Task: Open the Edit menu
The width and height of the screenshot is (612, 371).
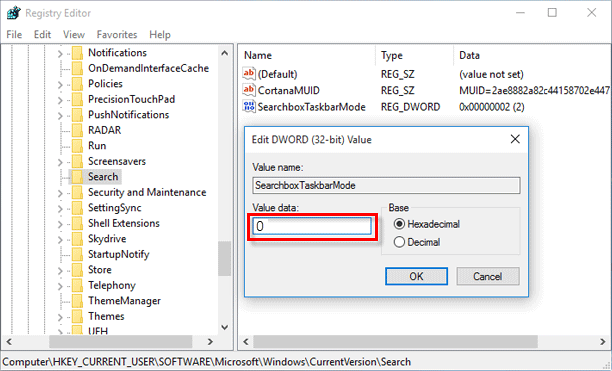Action: click(42, 35)
